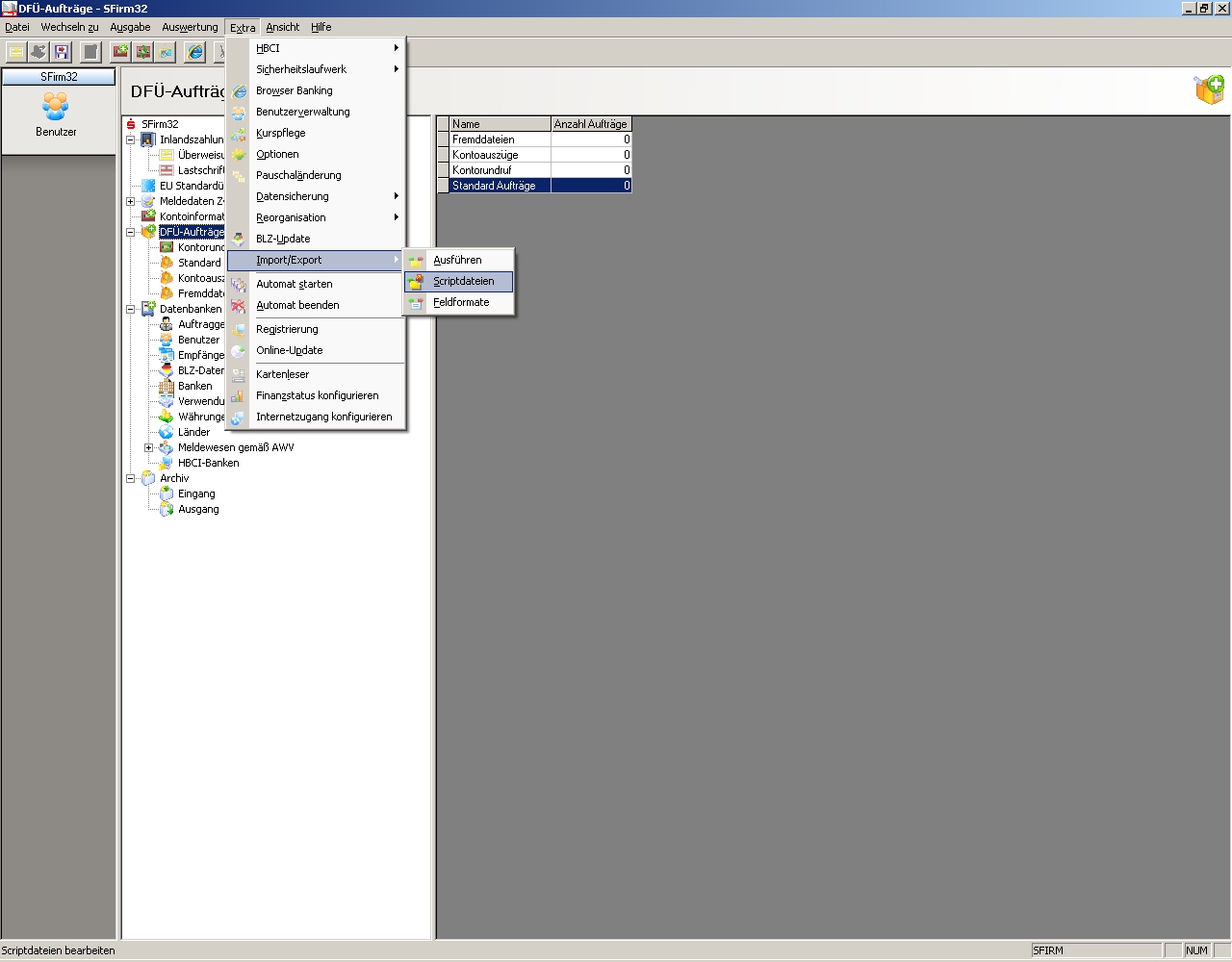The image size is (1232, 962).
Task: Click the Länder globe icon in tree
Action: click(x=167, y=432)
